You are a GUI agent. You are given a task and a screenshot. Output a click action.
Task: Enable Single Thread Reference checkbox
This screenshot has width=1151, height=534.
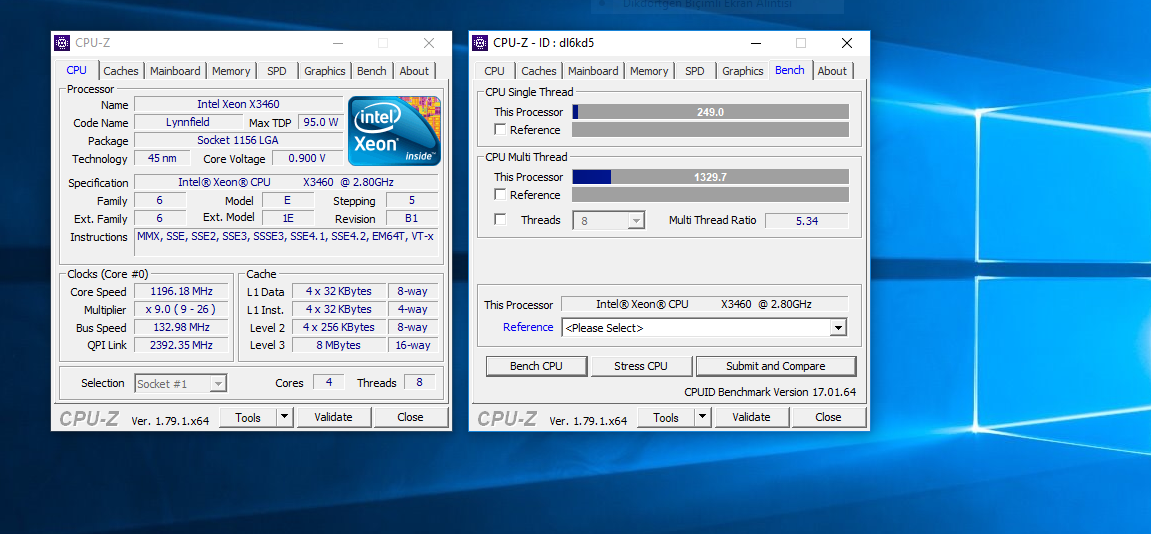pos(501,129)
